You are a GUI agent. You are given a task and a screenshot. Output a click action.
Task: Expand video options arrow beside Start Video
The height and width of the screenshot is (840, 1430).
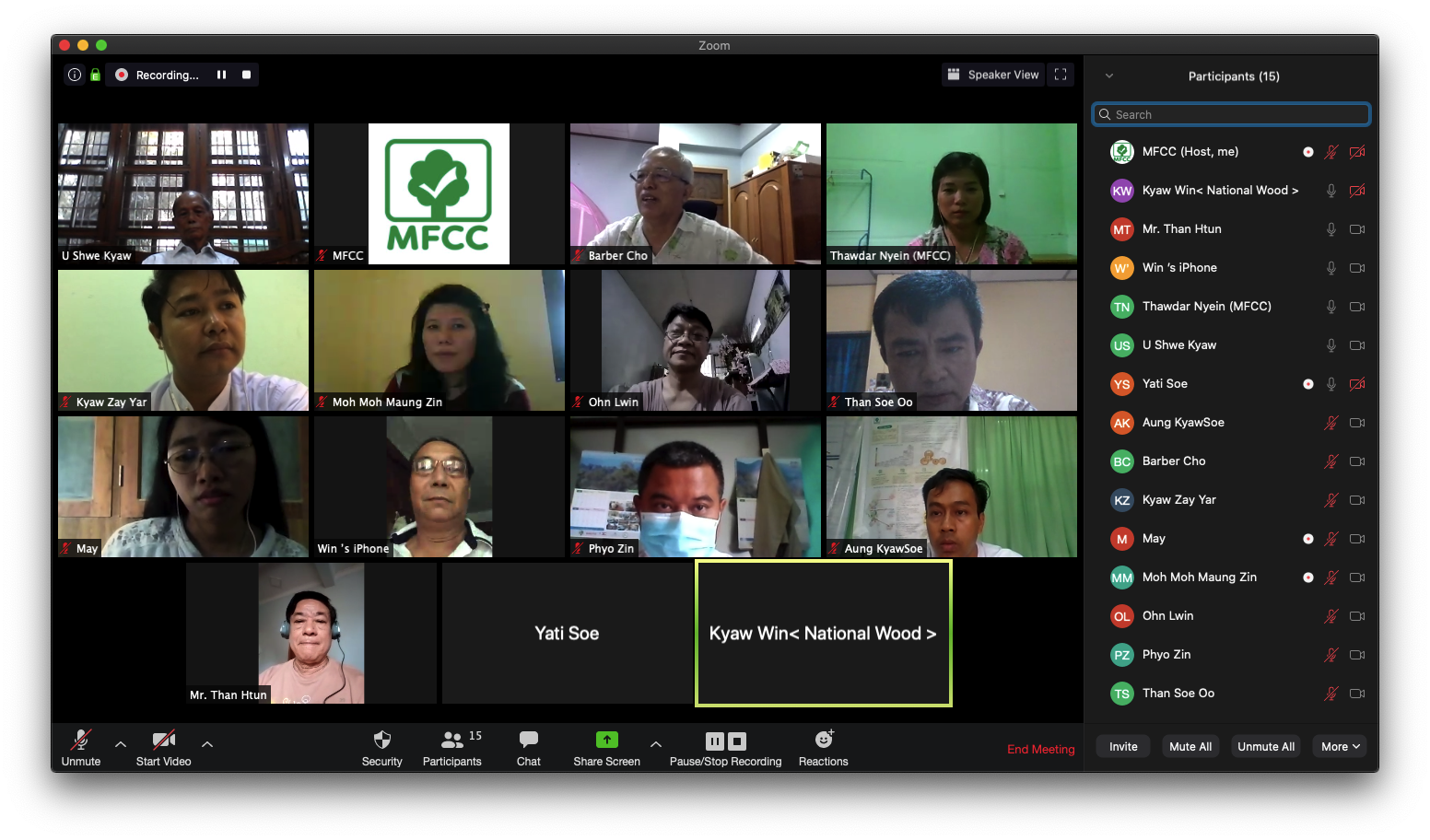click(x=207, y=744)
